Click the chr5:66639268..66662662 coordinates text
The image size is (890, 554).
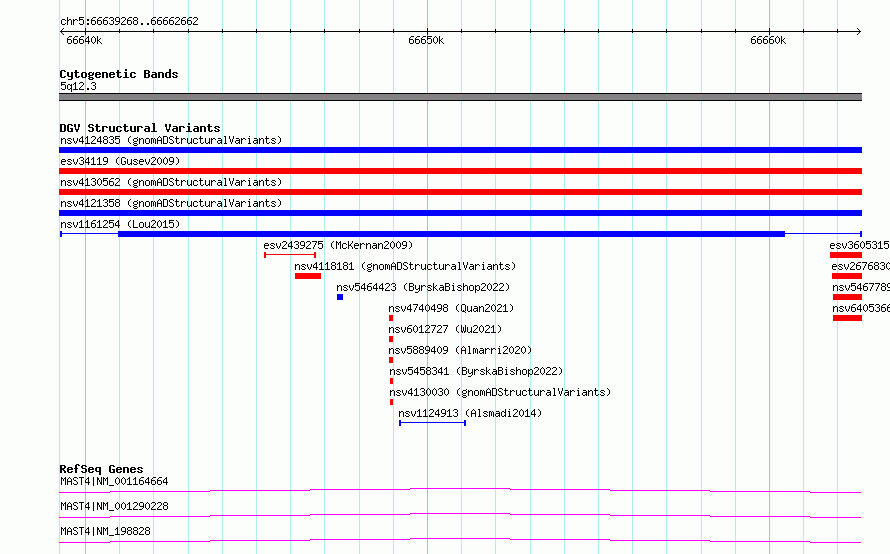pos(129,22)
